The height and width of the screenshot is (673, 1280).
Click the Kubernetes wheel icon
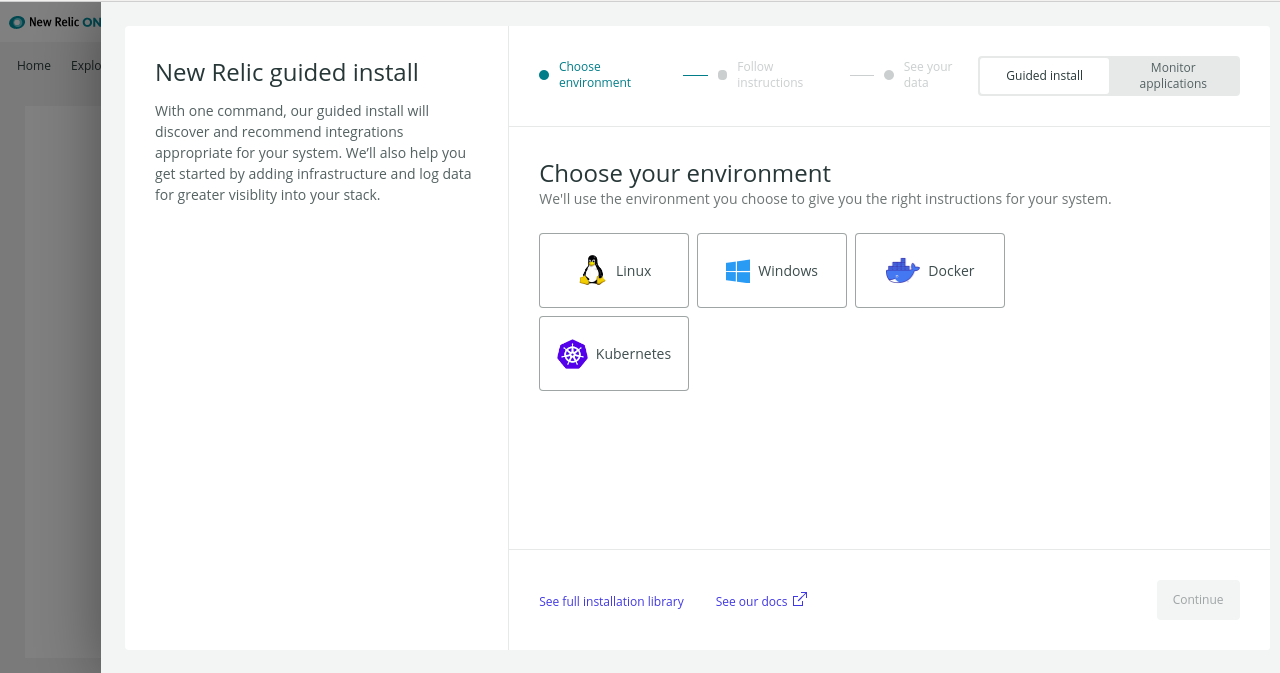(x=572, y=354)
